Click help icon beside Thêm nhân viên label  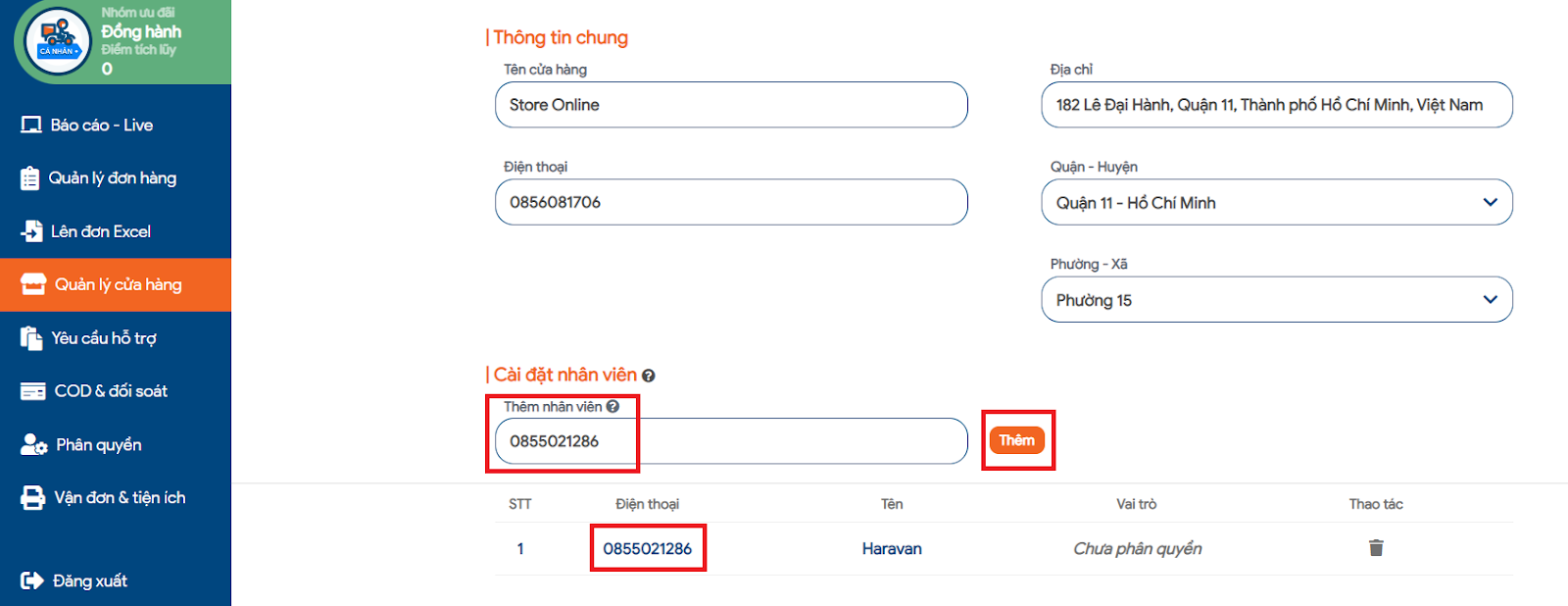point(612,406)
